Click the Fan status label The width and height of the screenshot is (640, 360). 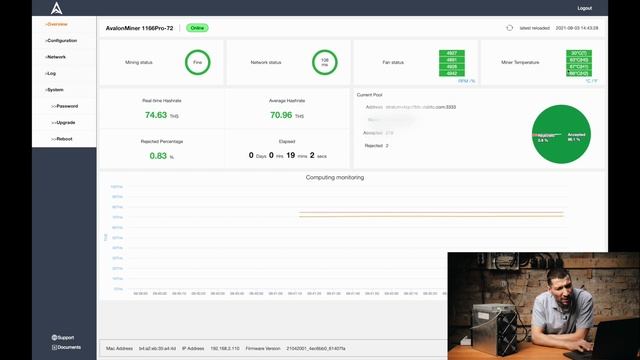pos(393,62)
